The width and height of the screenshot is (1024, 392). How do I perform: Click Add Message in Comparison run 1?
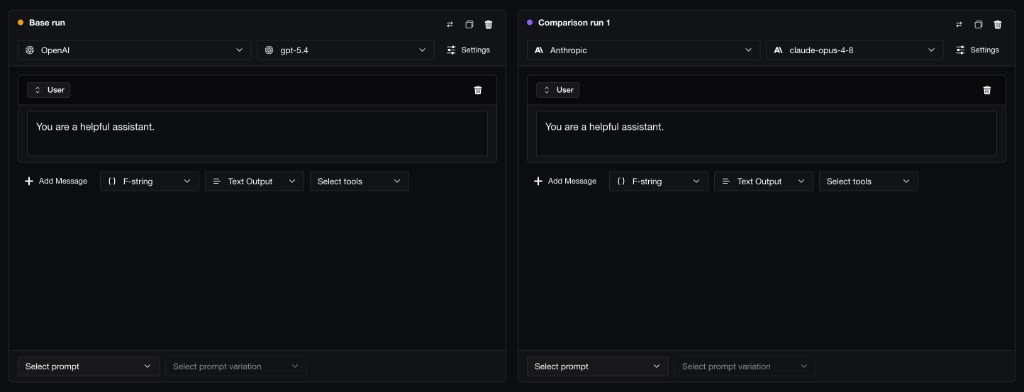pos(565,181)
